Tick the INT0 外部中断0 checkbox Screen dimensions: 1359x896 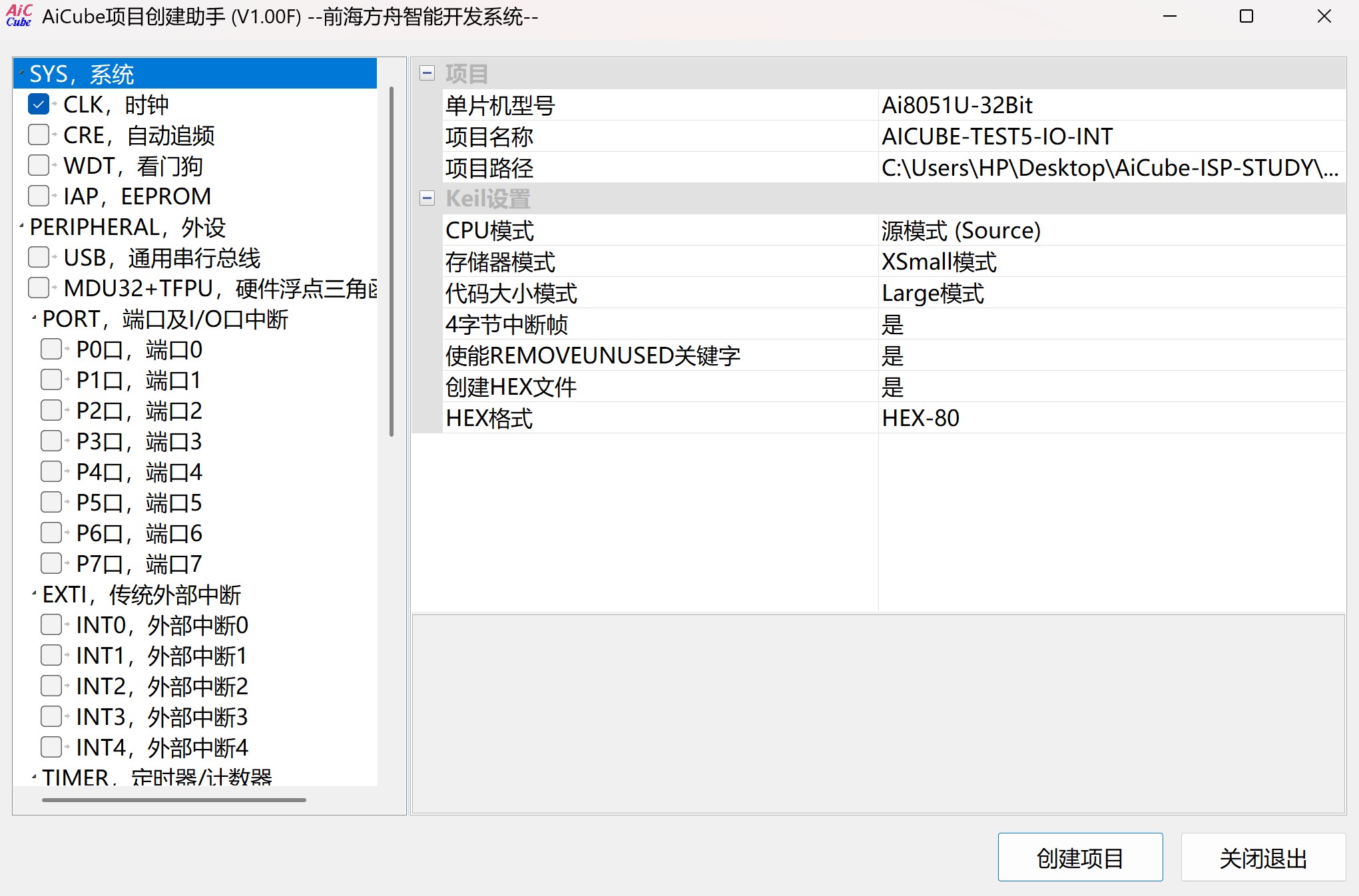(x=51, y=625)
